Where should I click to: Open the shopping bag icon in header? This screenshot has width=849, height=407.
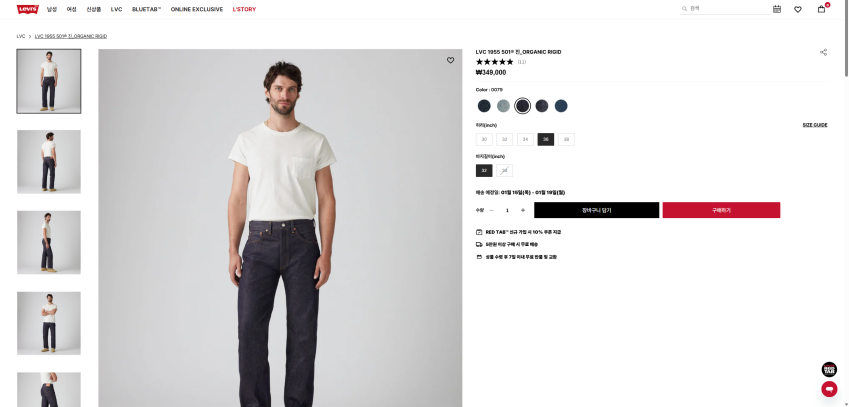[821, 9]
